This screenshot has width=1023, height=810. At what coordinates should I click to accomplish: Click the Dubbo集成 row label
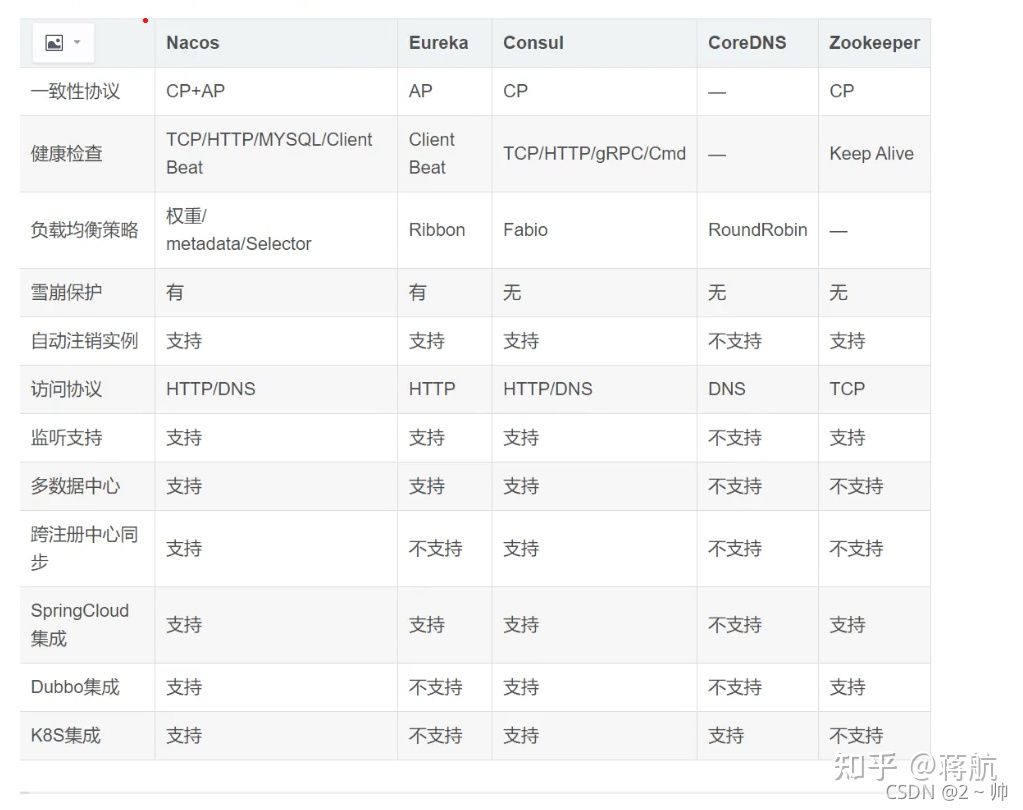point(75,687)
